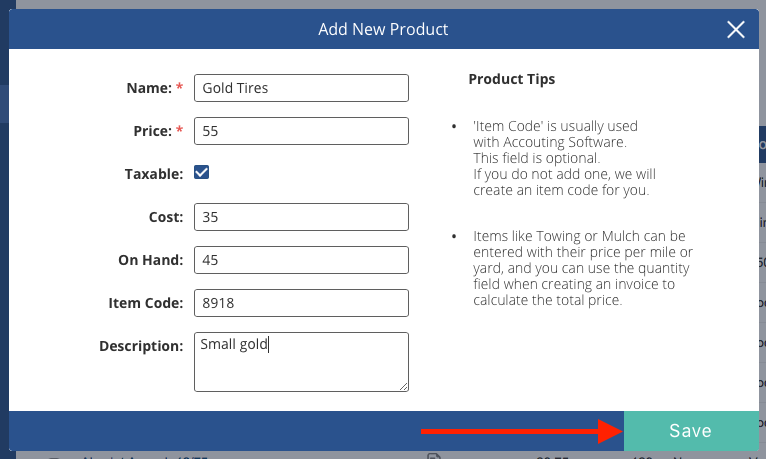Uncheck the Taxable checkbox
Image resolution: width=766 pixels, height=459 pixels.
(x=201, y=172)
